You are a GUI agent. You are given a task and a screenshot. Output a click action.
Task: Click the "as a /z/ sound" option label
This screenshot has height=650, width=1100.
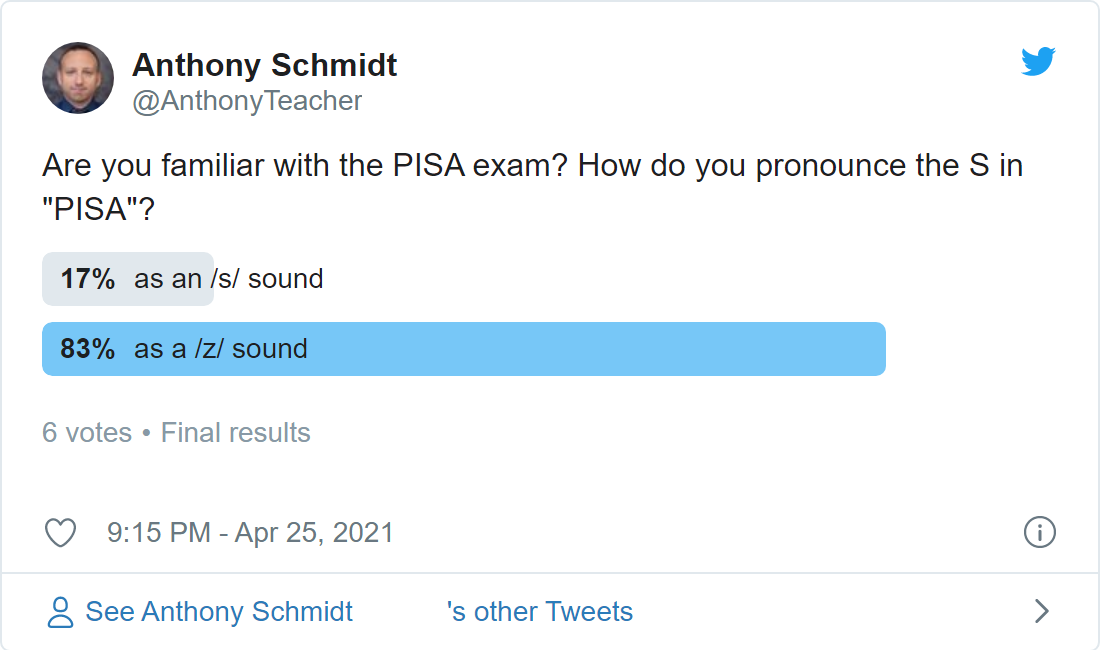pyautogui.click(x=221, y=349)
